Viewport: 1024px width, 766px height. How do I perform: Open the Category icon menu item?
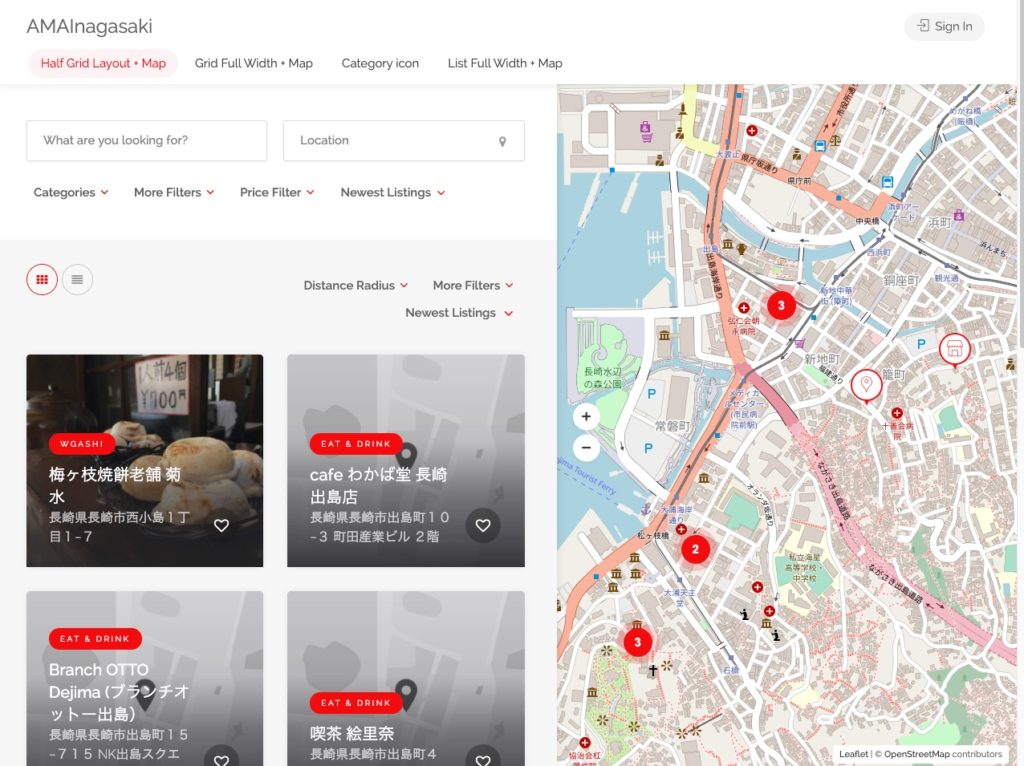click(x=380, y=63)
